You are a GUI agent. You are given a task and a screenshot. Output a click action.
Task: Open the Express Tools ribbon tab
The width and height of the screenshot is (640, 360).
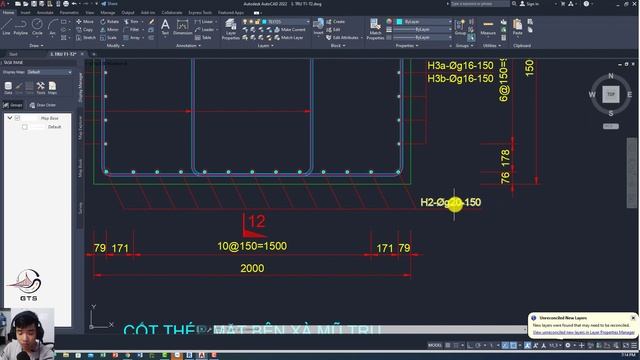click(x=200, y=13)
